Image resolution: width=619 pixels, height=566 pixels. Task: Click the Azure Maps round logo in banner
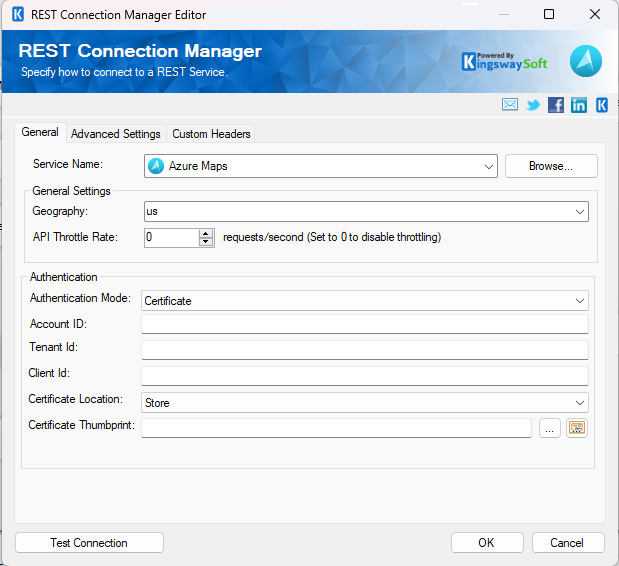coord(585,61)
